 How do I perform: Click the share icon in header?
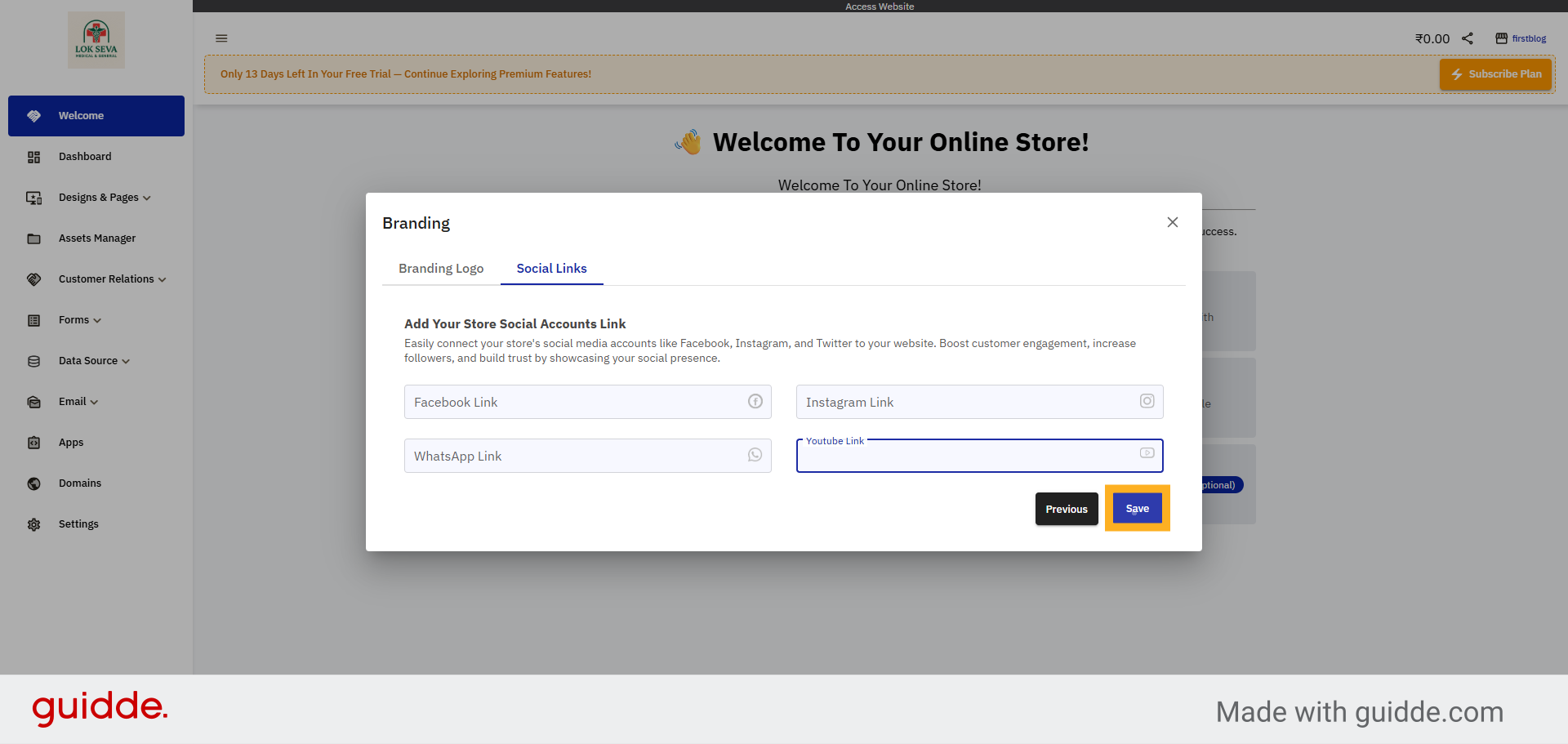(1468, 38)
